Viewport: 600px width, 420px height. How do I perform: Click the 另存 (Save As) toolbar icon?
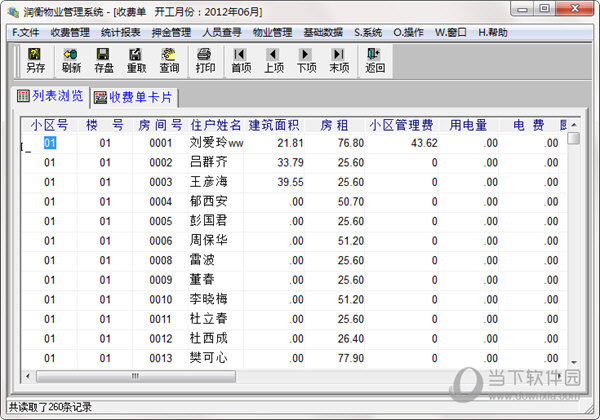35,61
